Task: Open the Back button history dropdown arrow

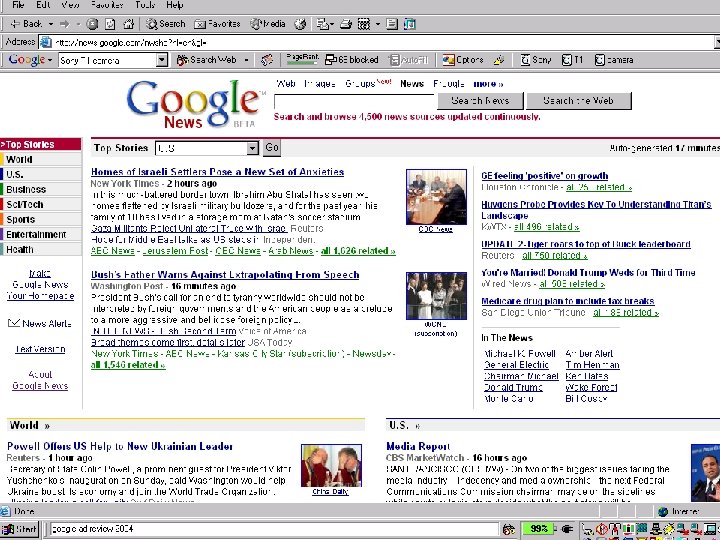Action: tap(51, 24)
